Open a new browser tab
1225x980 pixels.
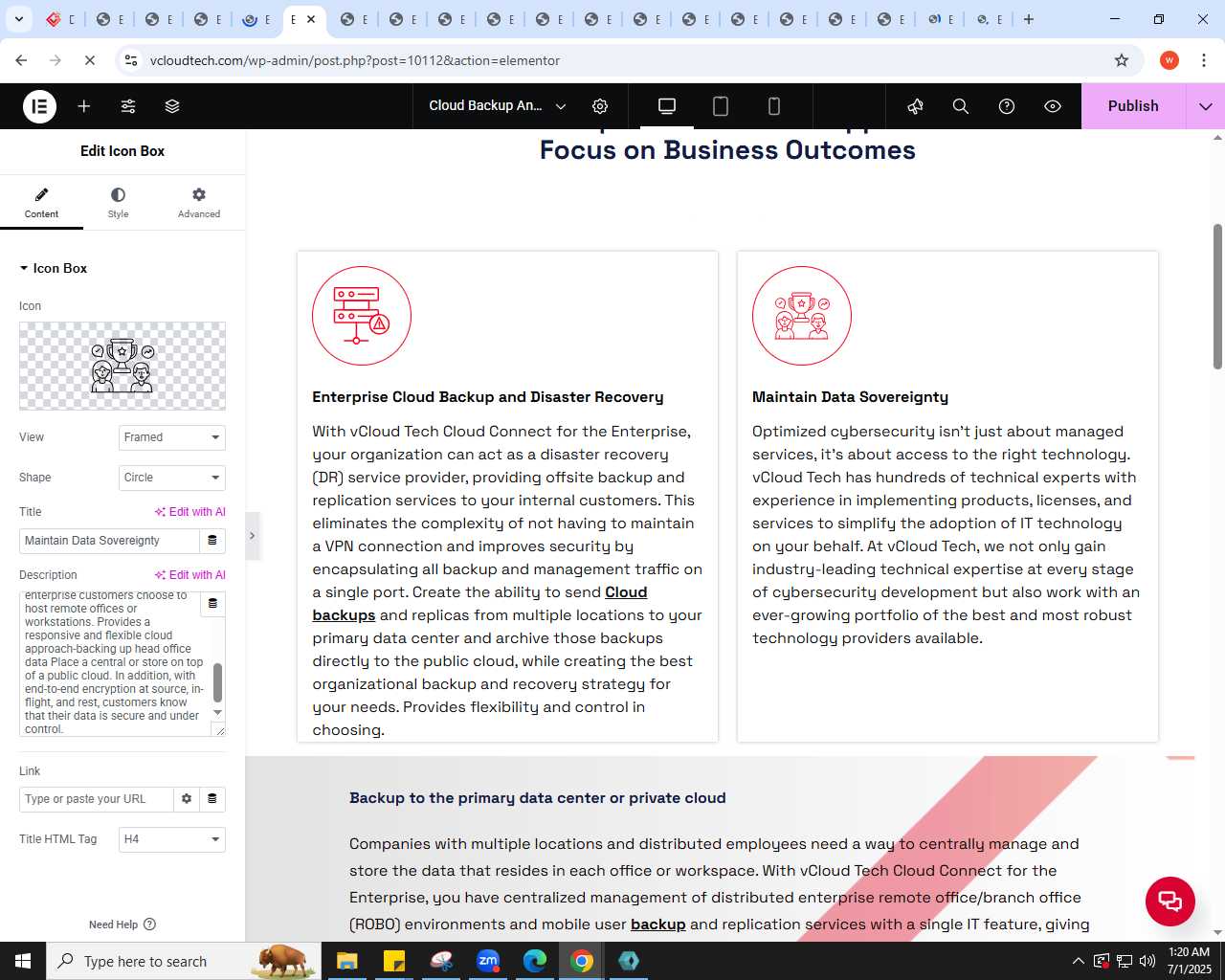[1029, 19]
